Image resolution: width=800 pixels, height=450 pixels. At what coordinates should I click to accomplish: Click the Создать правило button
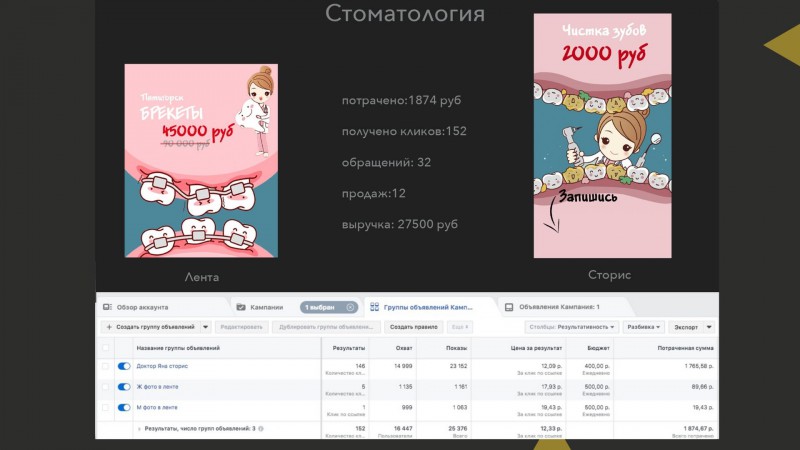click(x=413, y=327)
